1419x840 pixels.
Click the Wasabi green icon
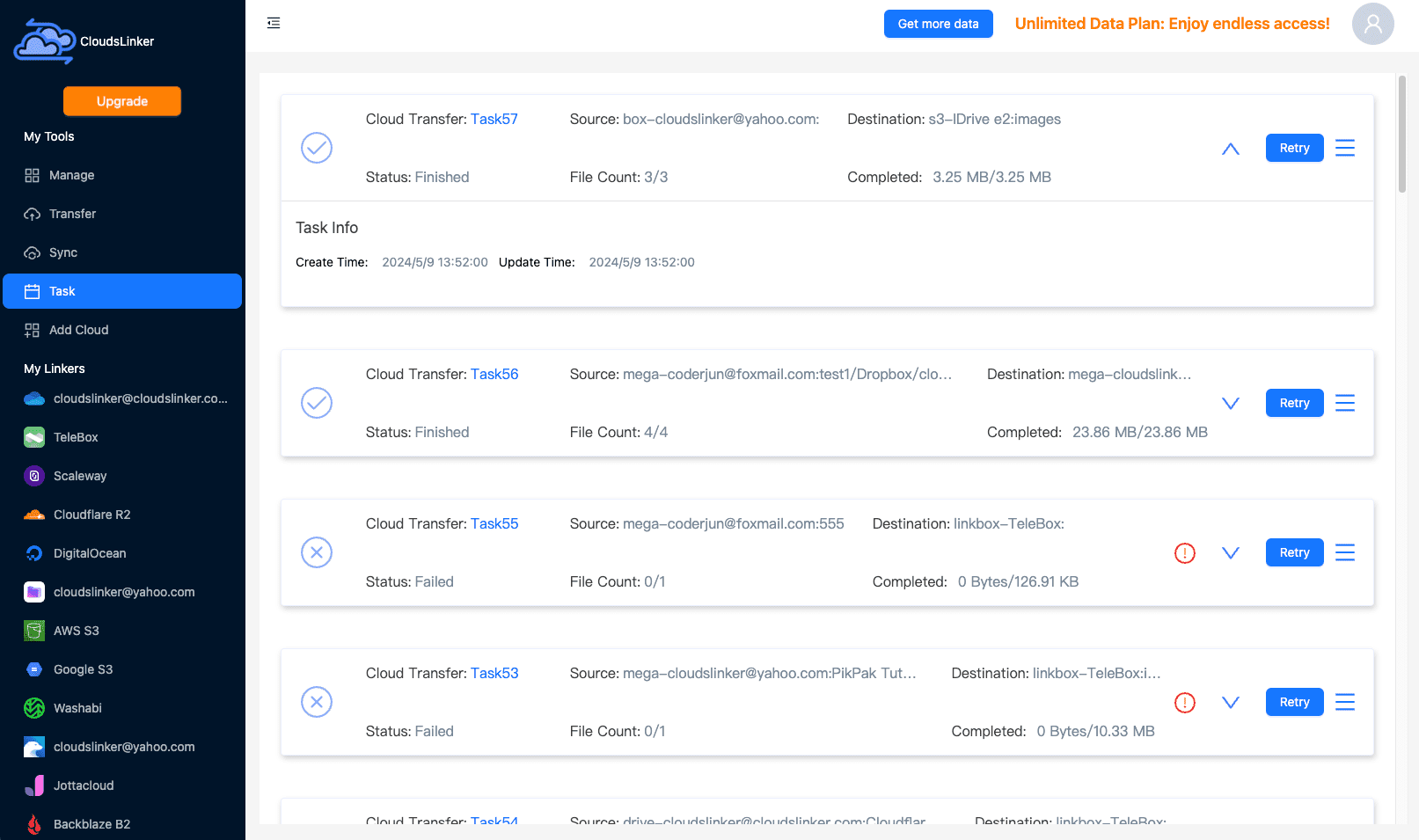coord(34,708)
